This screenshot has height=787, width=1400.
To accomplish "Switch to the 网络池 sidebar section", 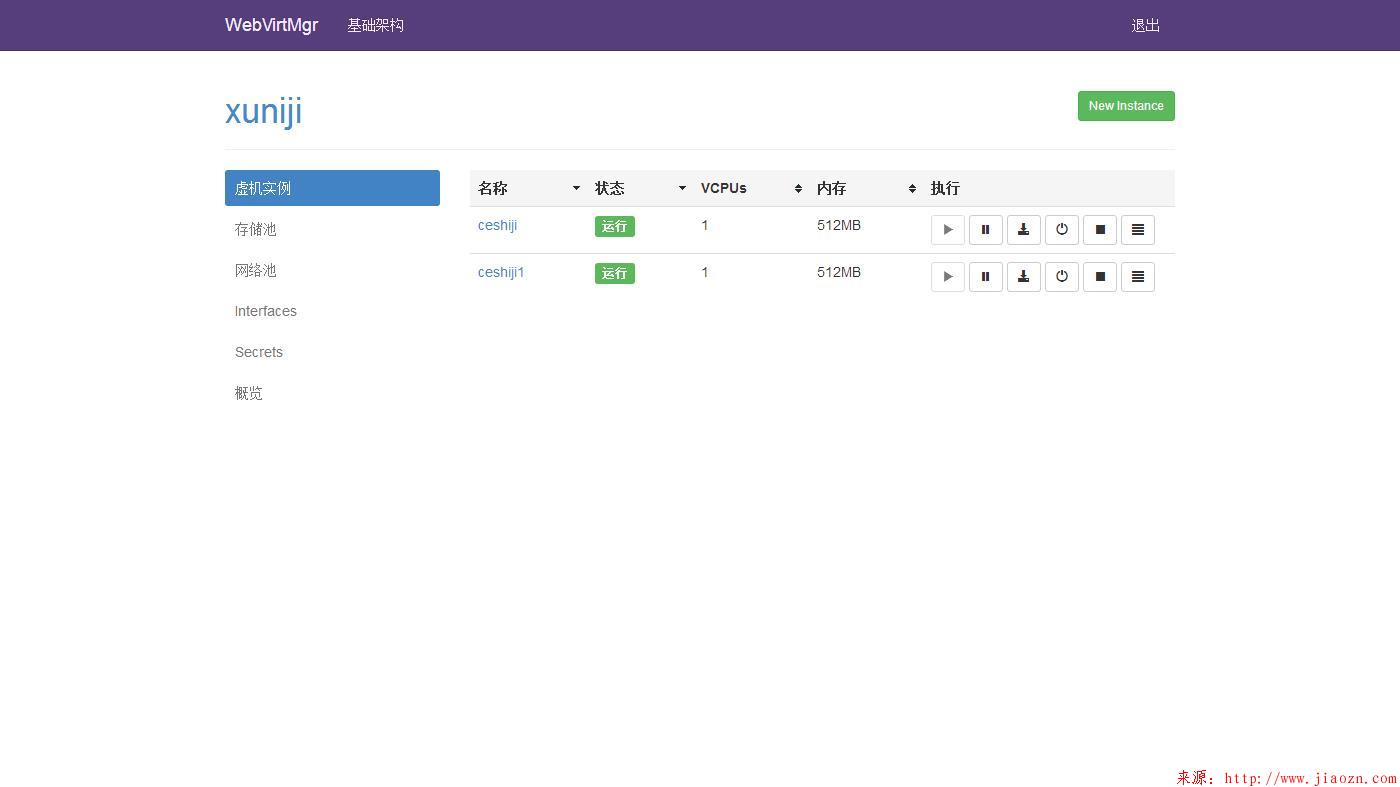I will (256, 270).
